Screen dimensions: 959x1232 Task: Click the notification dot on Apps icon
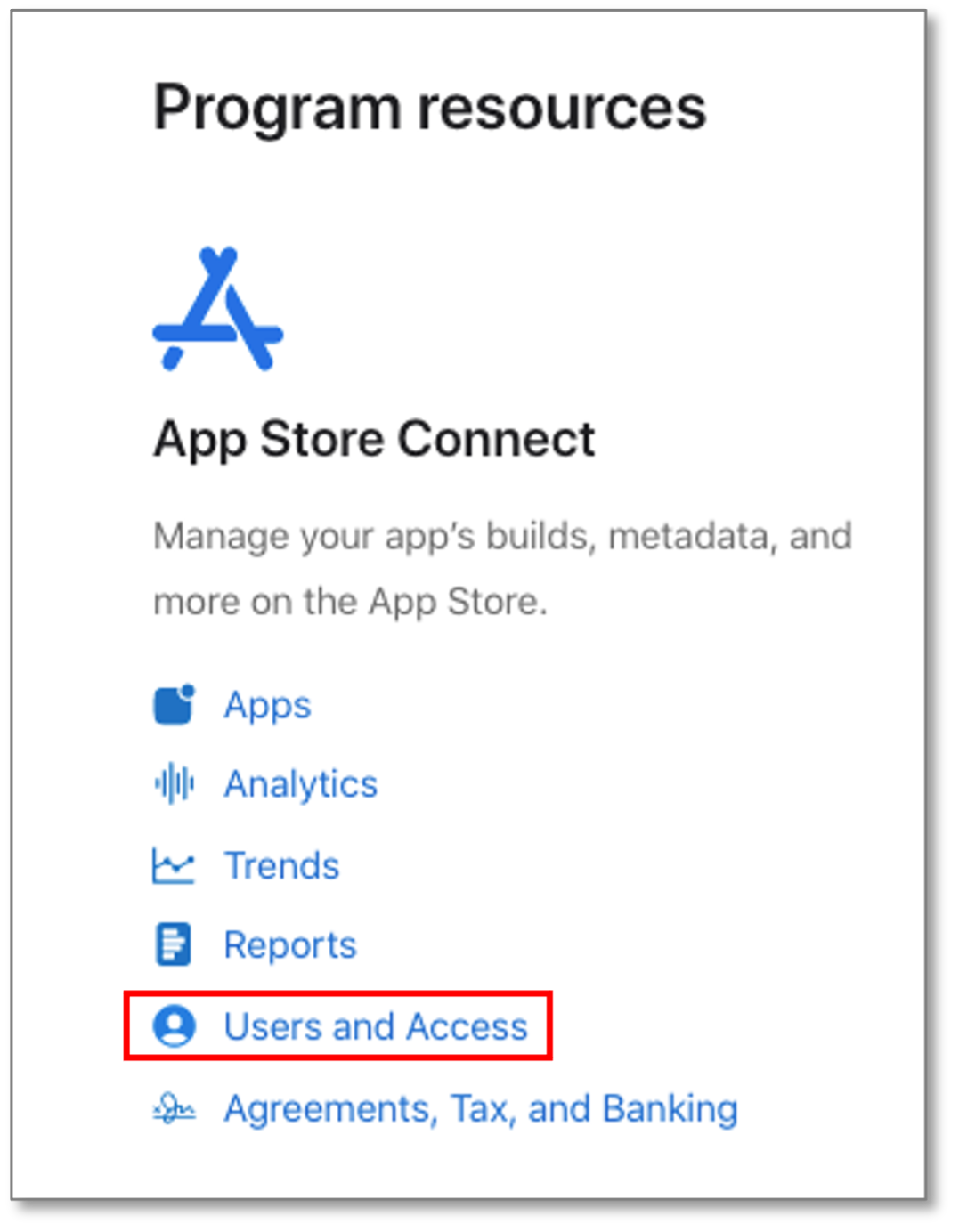pyautogui.click(x=187, y=690)
